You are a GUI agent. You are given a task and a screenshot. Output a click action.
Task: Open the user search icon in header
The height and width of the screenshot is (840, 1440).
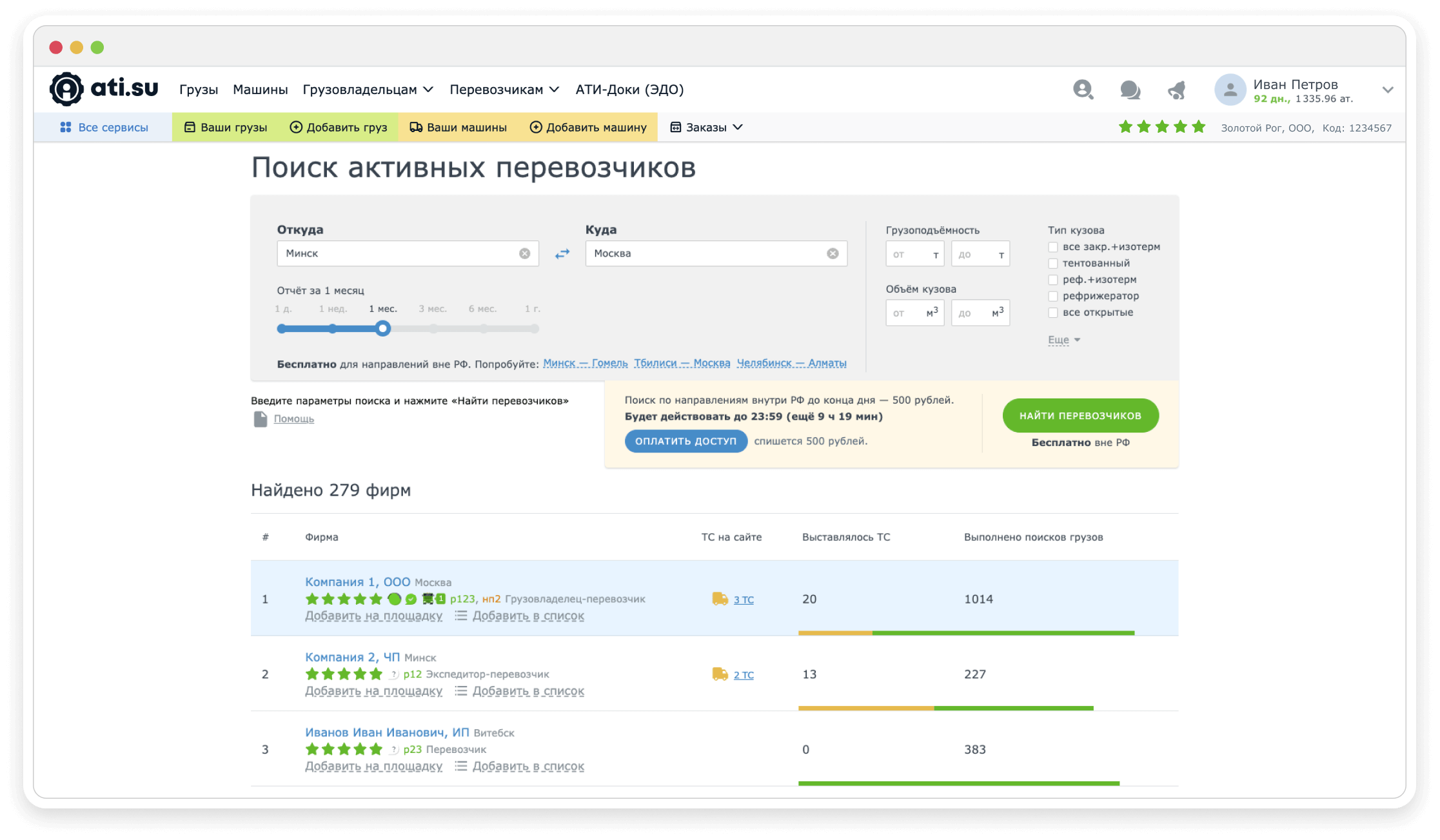coord(1083,90)
